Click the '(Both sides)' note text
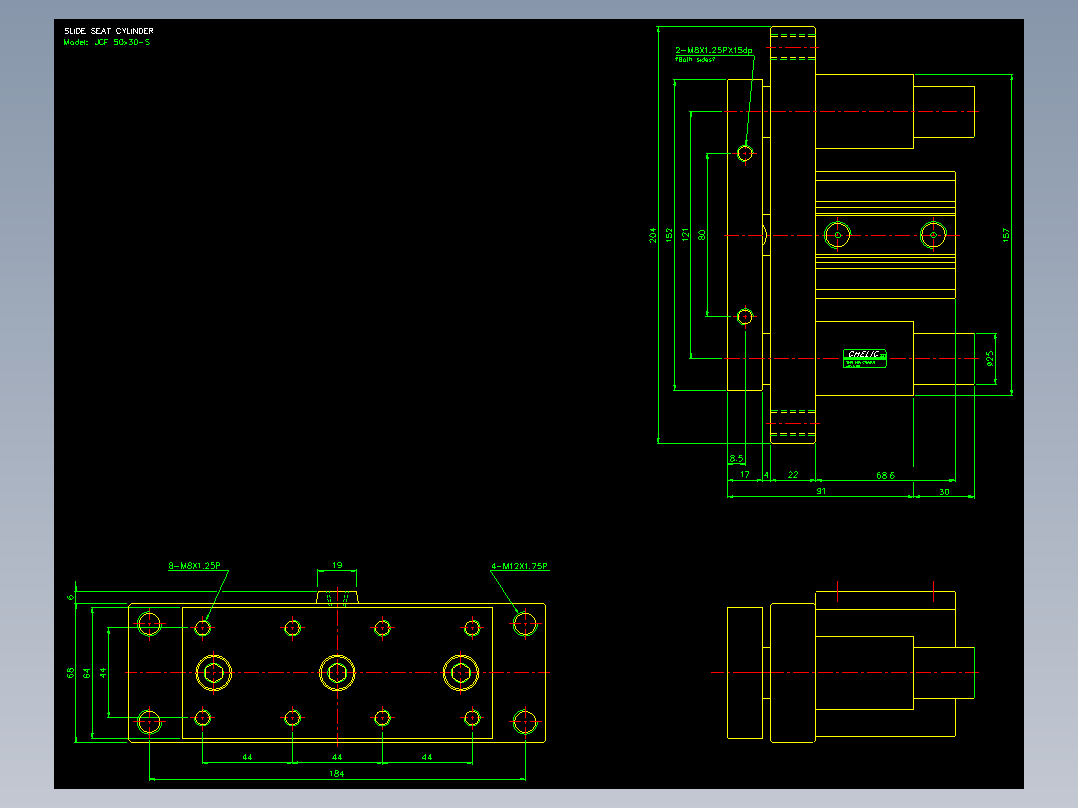Image resolution: width=1078 pixels, height=808 pixels. tap(694, 60)
